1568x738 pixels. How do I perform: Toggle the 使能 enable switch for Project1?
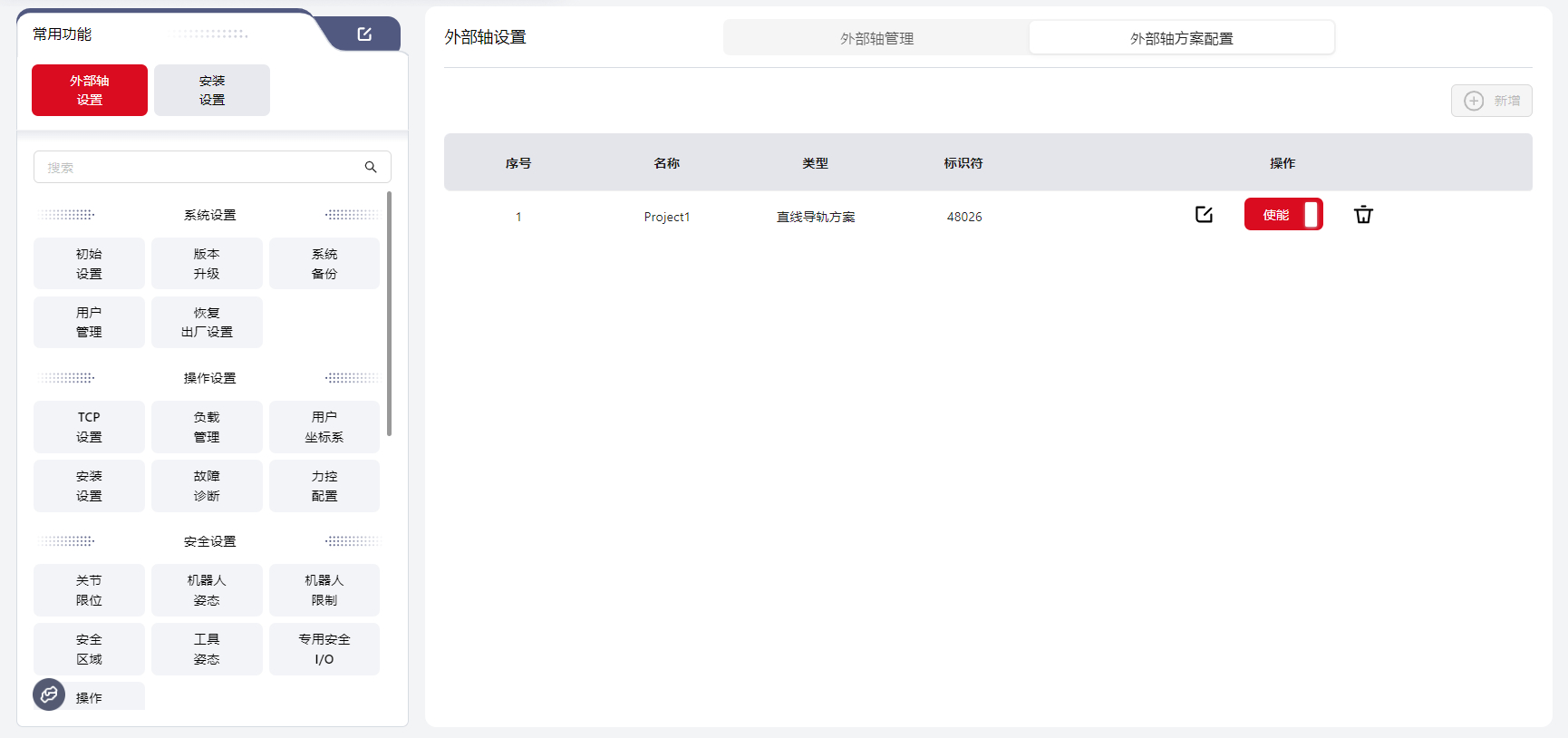tap(1283, 215)
